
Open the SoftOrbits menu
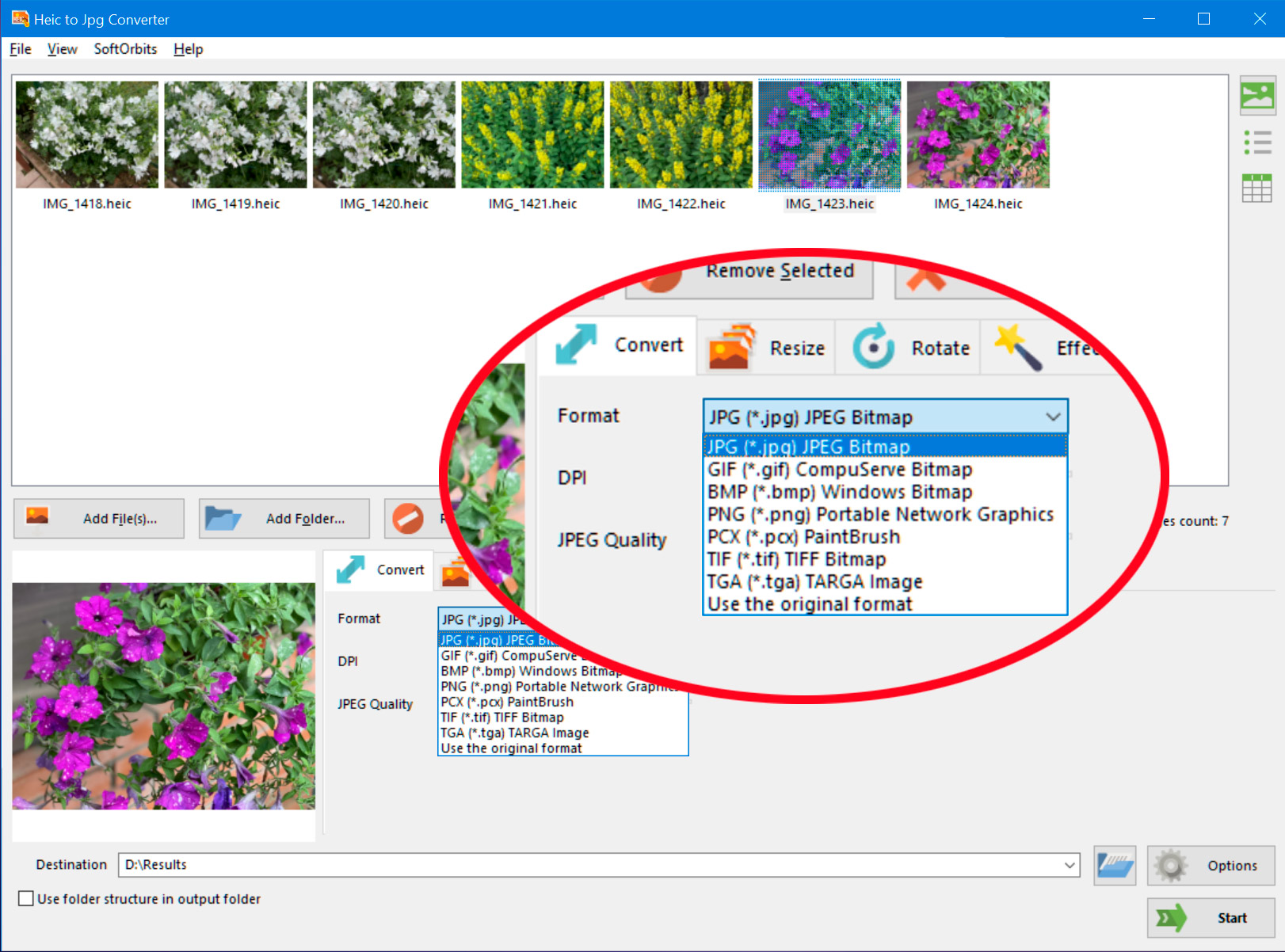pyautogui.click(x=124, y=49)
